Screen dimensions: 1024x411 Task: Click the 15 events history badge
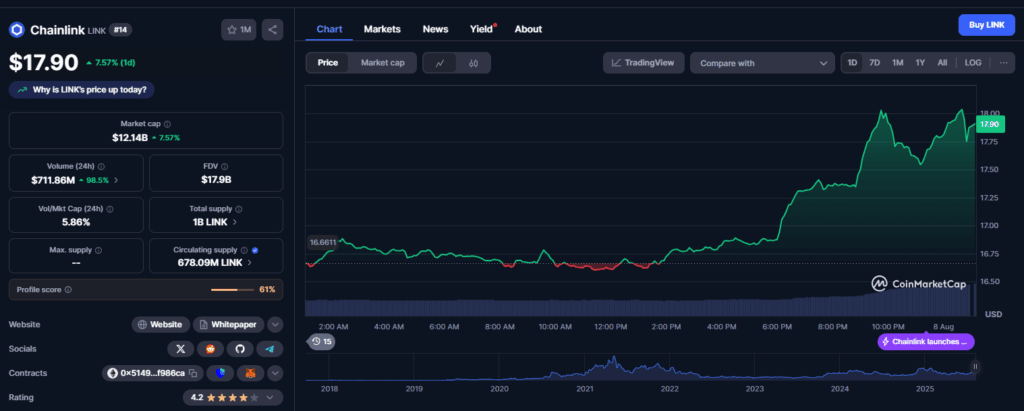[321, 341]
